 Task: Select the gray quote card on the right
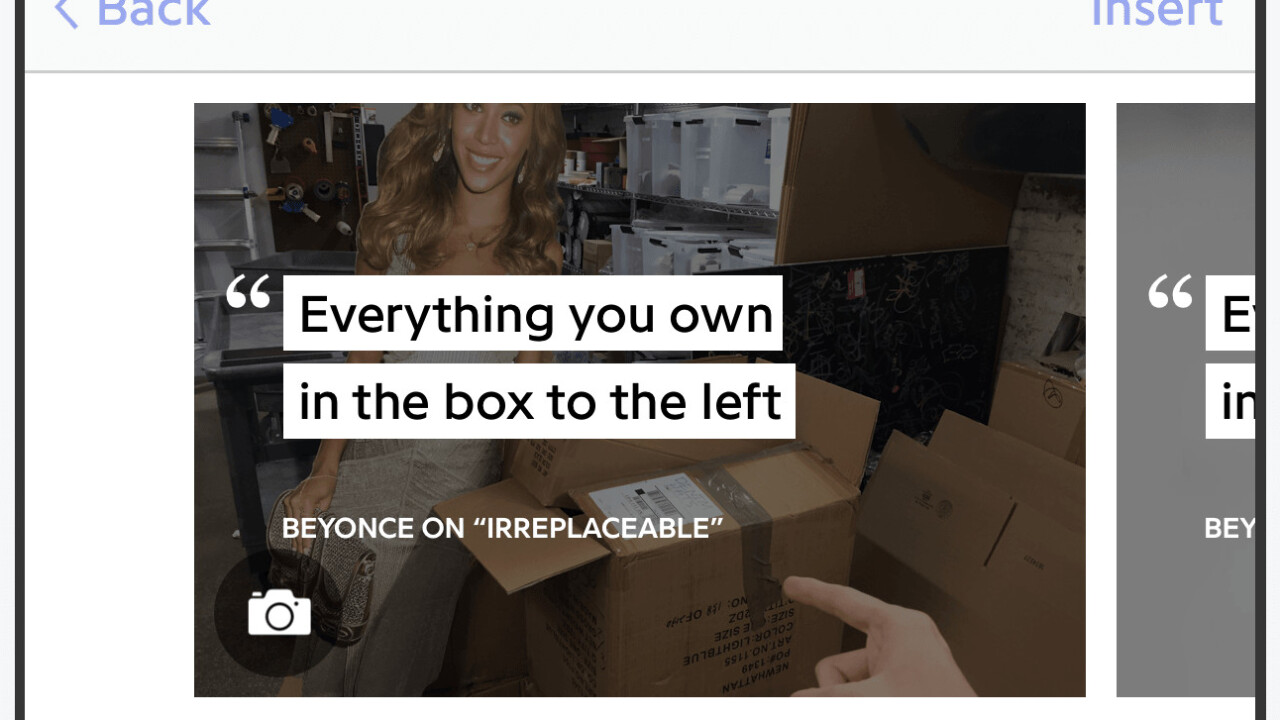tap(1185, 400)
